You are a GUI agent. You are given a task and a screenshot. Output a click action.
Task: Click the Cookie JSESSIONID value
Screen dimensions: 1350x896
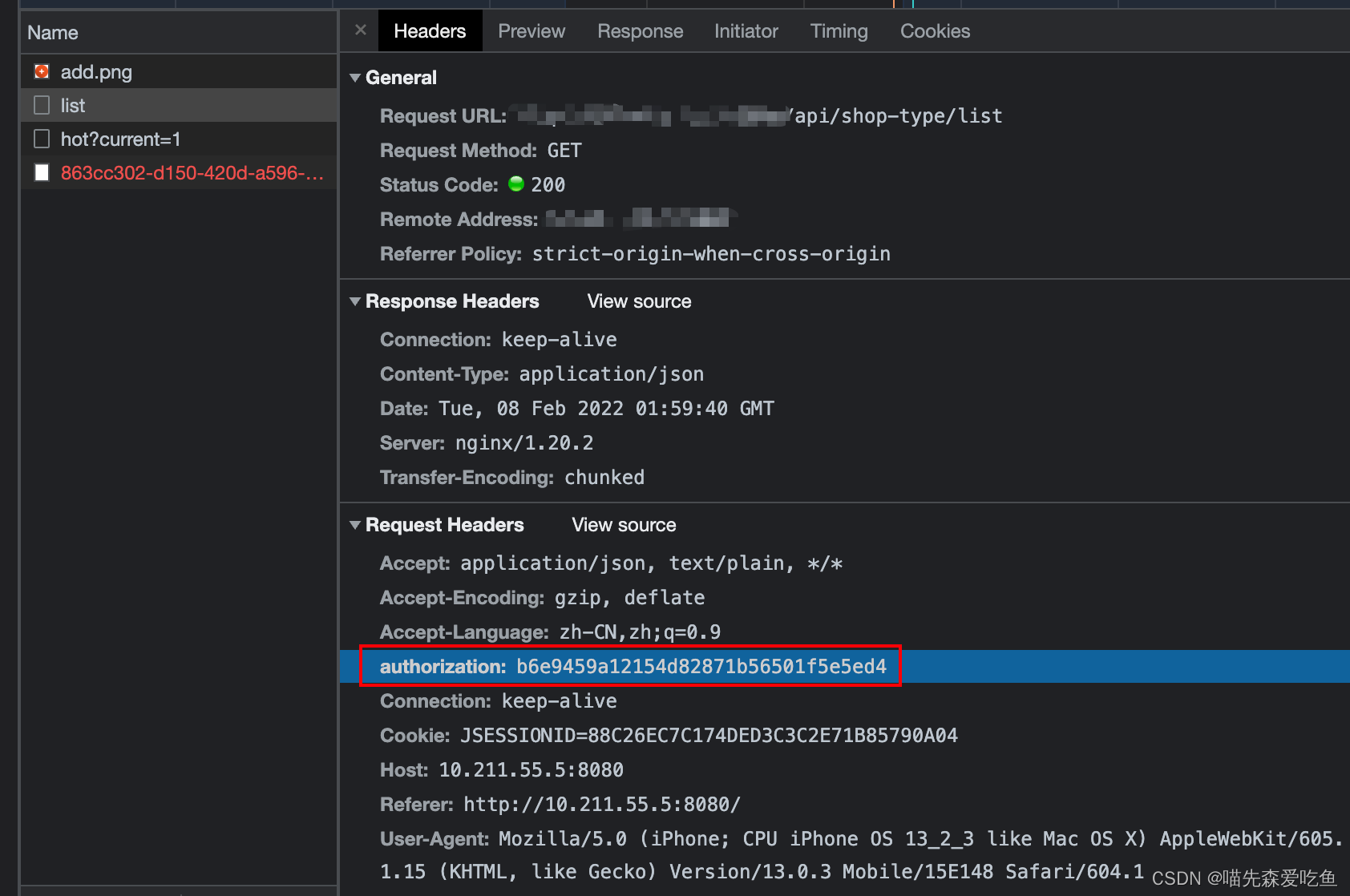pyautogui.click(x=709, y=736)
